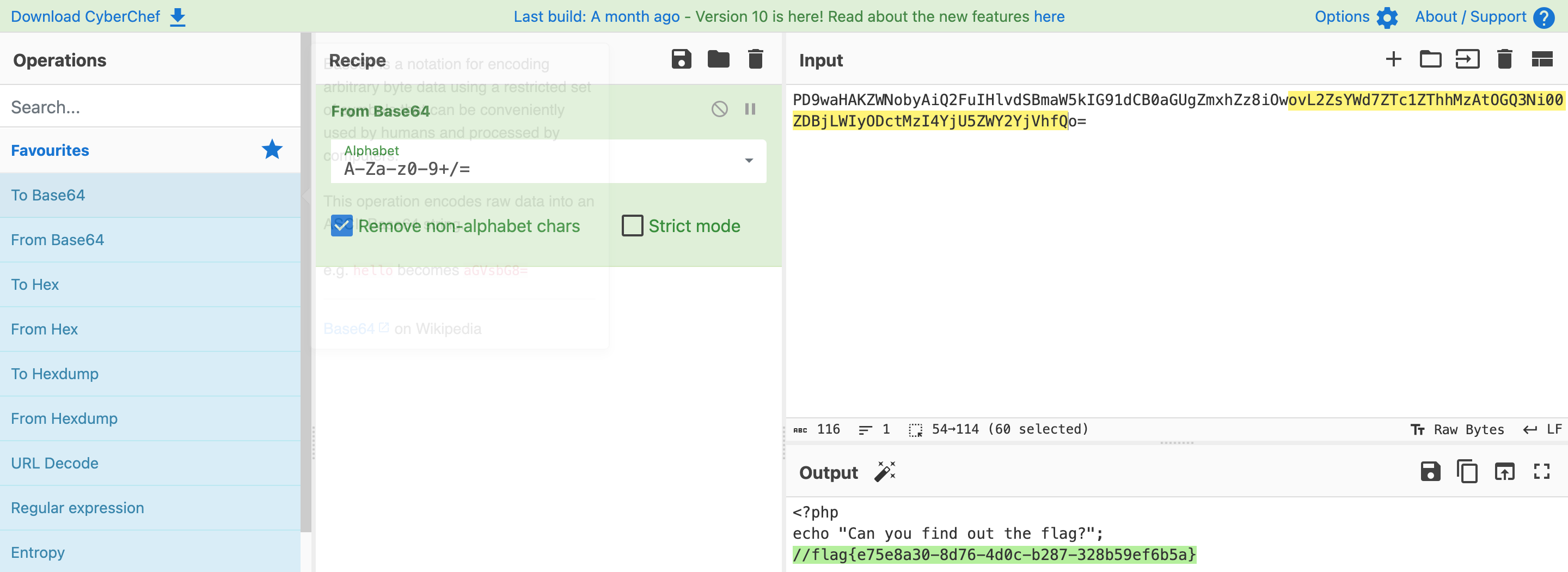Add a new input tab with the plus icon
Viewport: 1568px width, 572px height.
point(1393,59)
